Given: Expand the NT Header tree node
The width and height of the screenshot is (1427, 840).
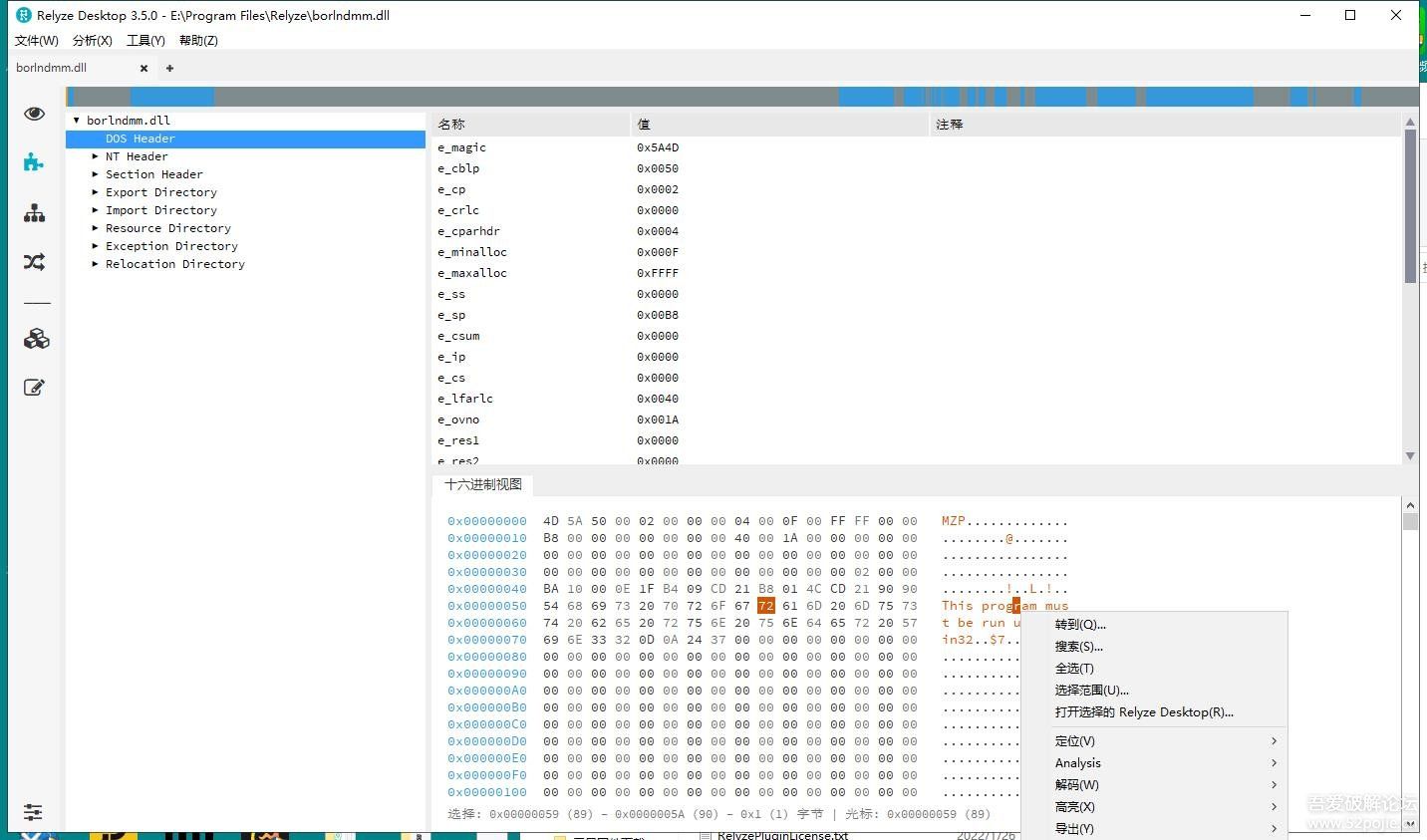Looking at the screenshot, I should (x=96, y=156).
